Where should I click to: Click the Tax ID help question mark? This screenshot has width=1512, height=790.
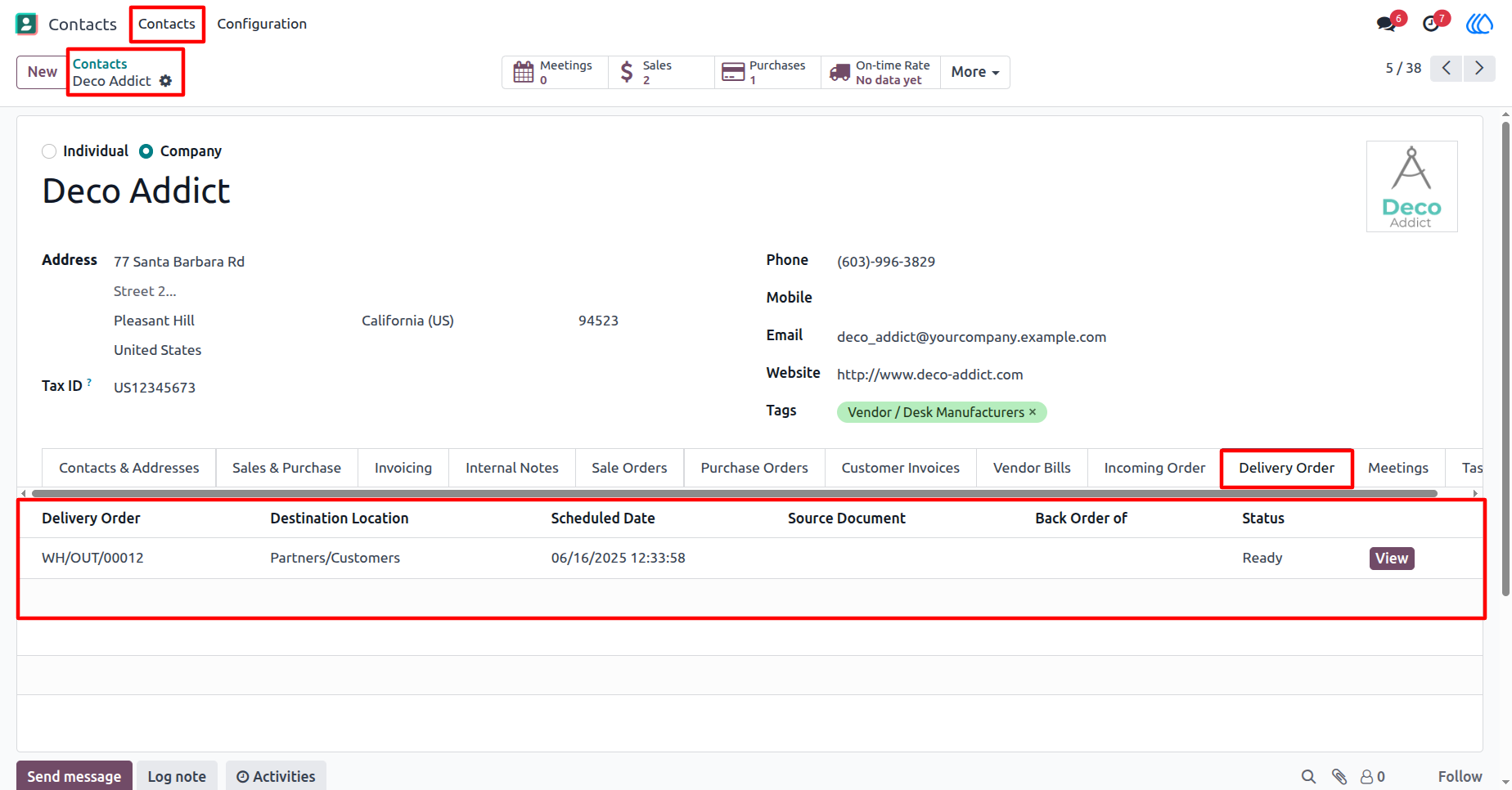pos(89,382)
